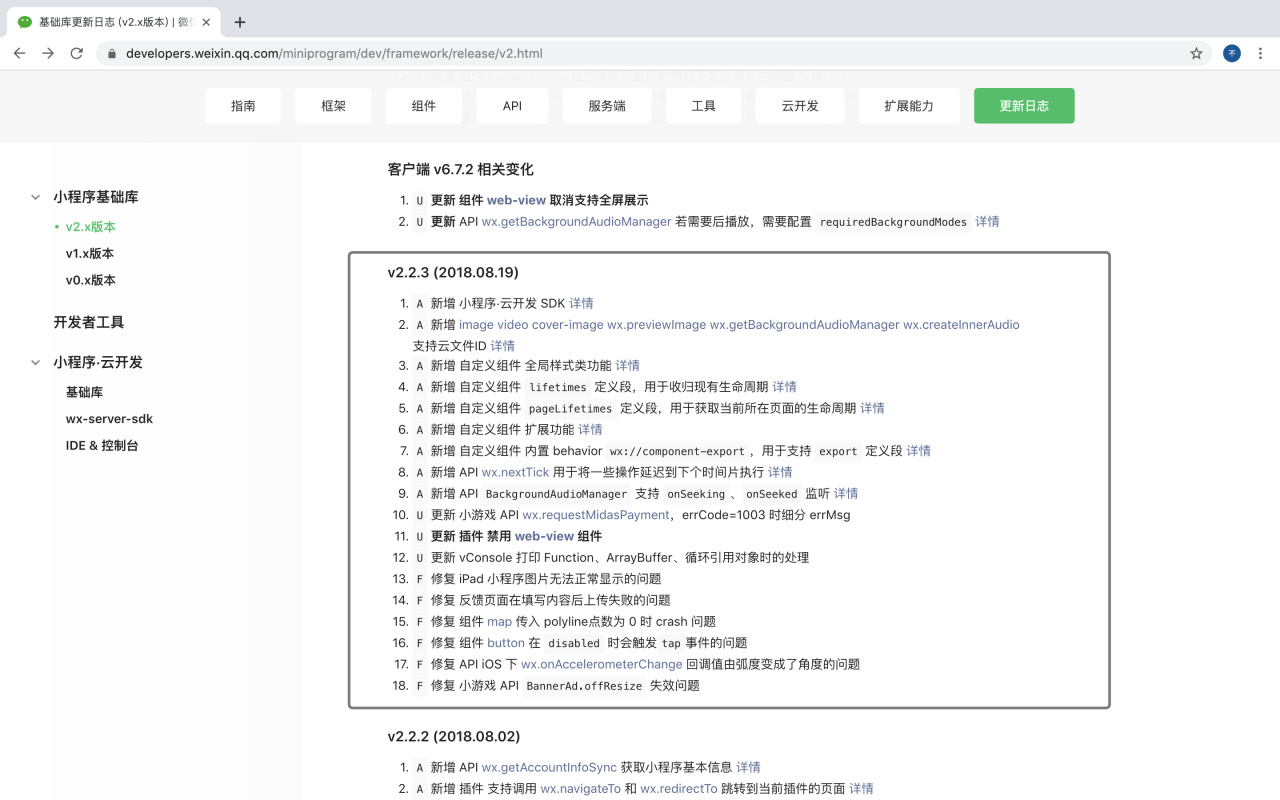Open v1.x版本 in the sidebar
The height and width of the screenshot is (800, 1280).
click(x=90, y=254)
